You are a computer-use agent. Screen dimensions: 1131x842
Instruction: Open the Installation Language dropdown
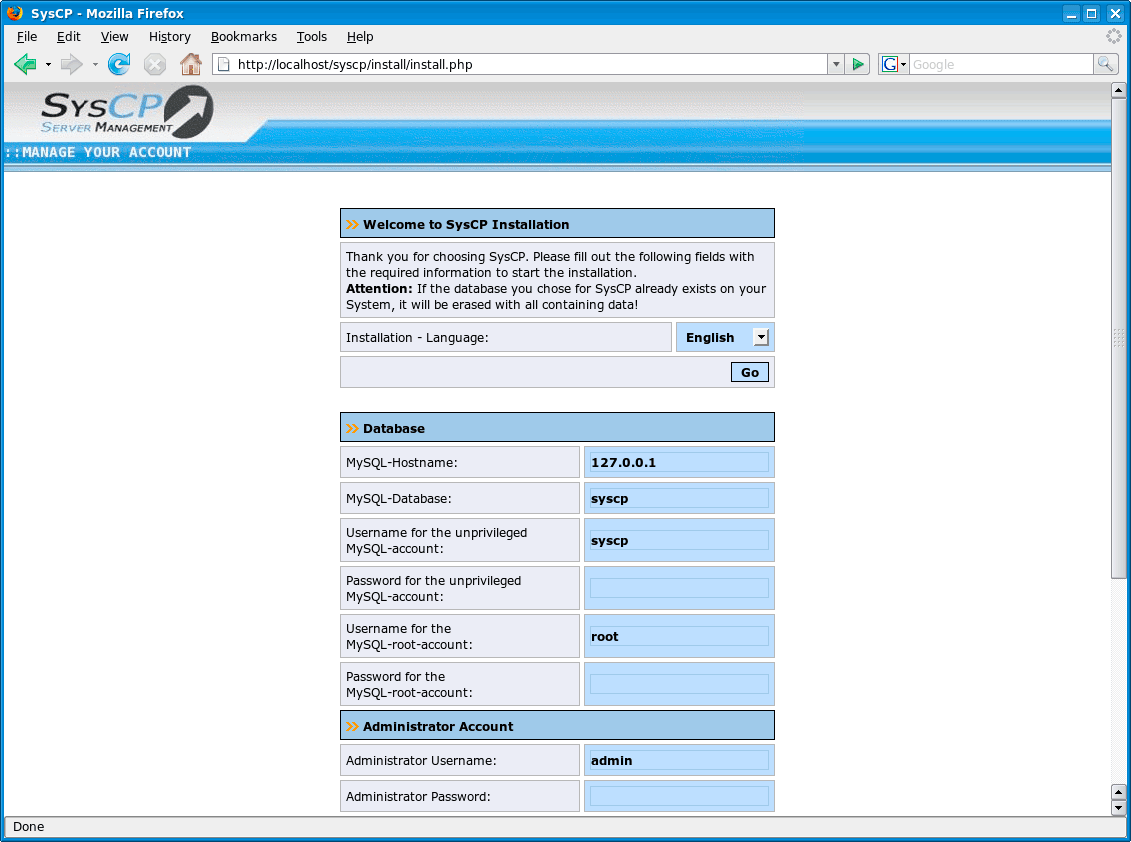click(726, 337)
